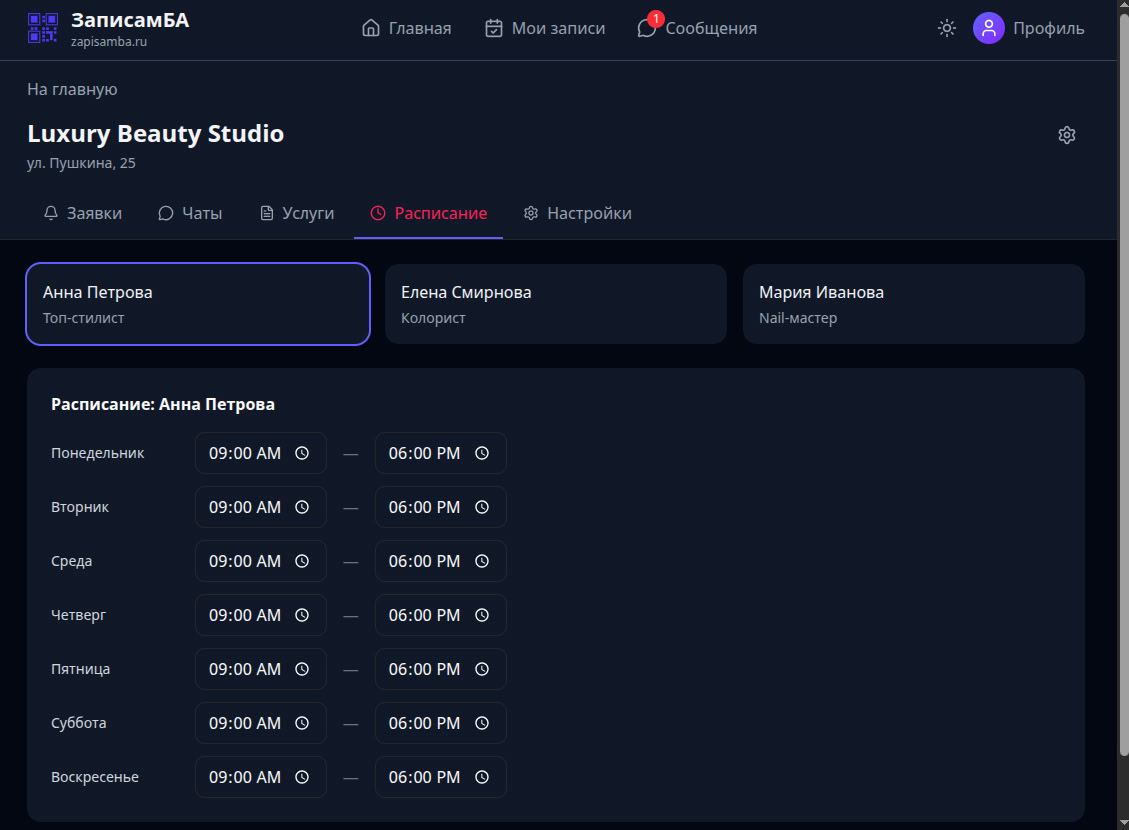Select master card Елена Смирнова

pyautogui.click(x=556, y=304)
